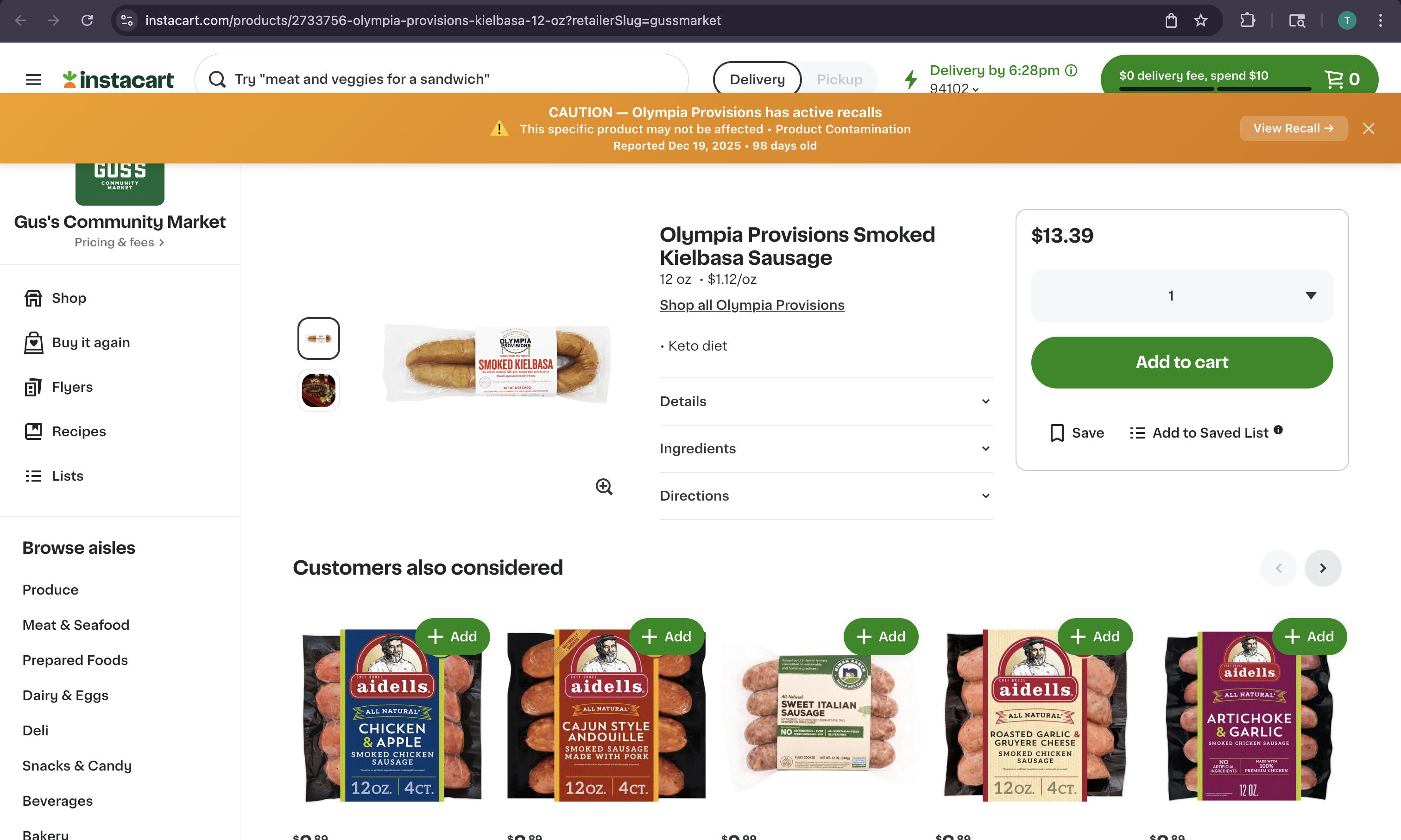Open the quantity dropdown
The height and width of the screenshot is (840, 1401).
(1181, 295)
